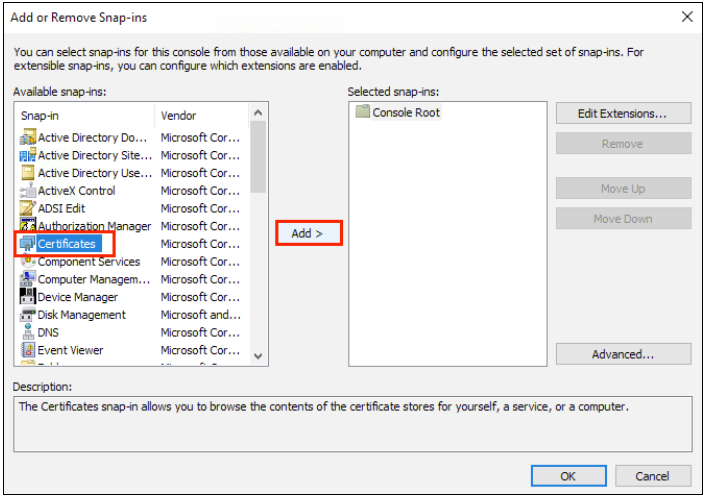Click the Computer Management icon
The width and height of the screenshot is (704, 496).
pyautogui.click(x=28, y=279)
